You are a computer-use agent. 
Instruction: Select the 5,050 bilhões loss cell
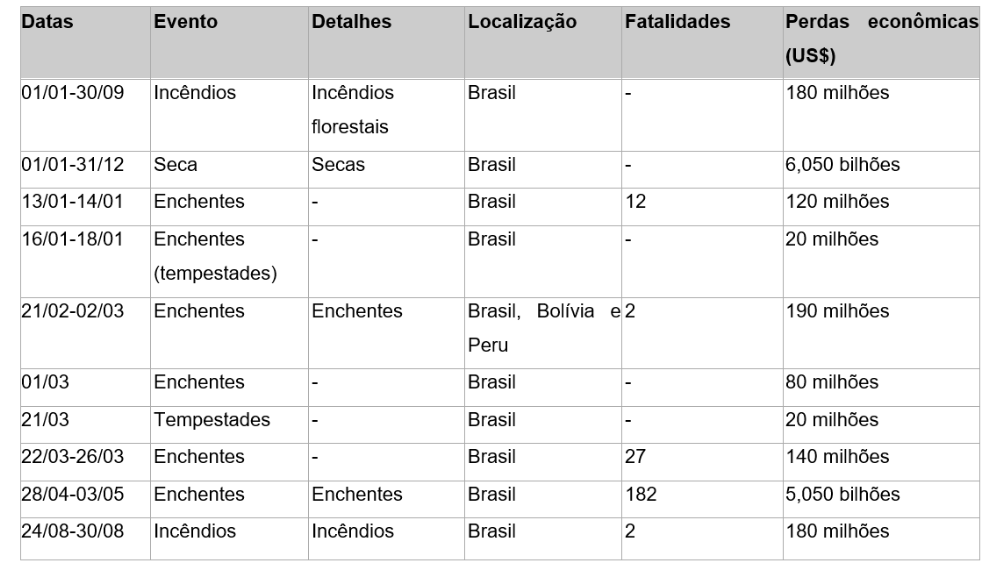click(881, 499)
